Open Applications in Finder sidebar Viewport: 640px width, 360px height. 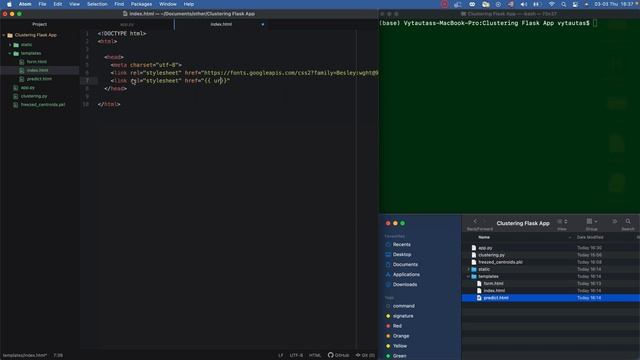[x=406, y=274]
